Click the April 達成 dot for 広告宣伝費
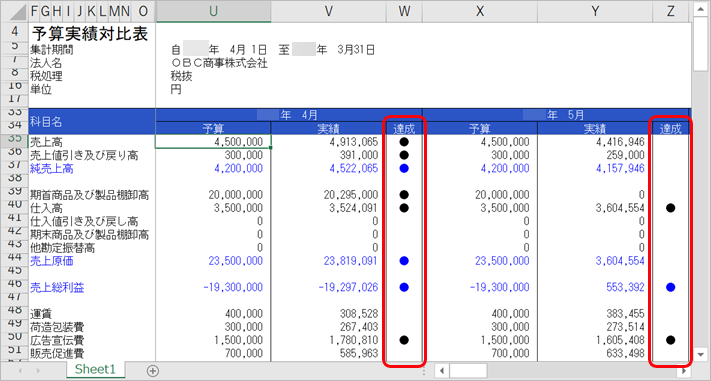The image size is (711, 381). click(404, 340)
